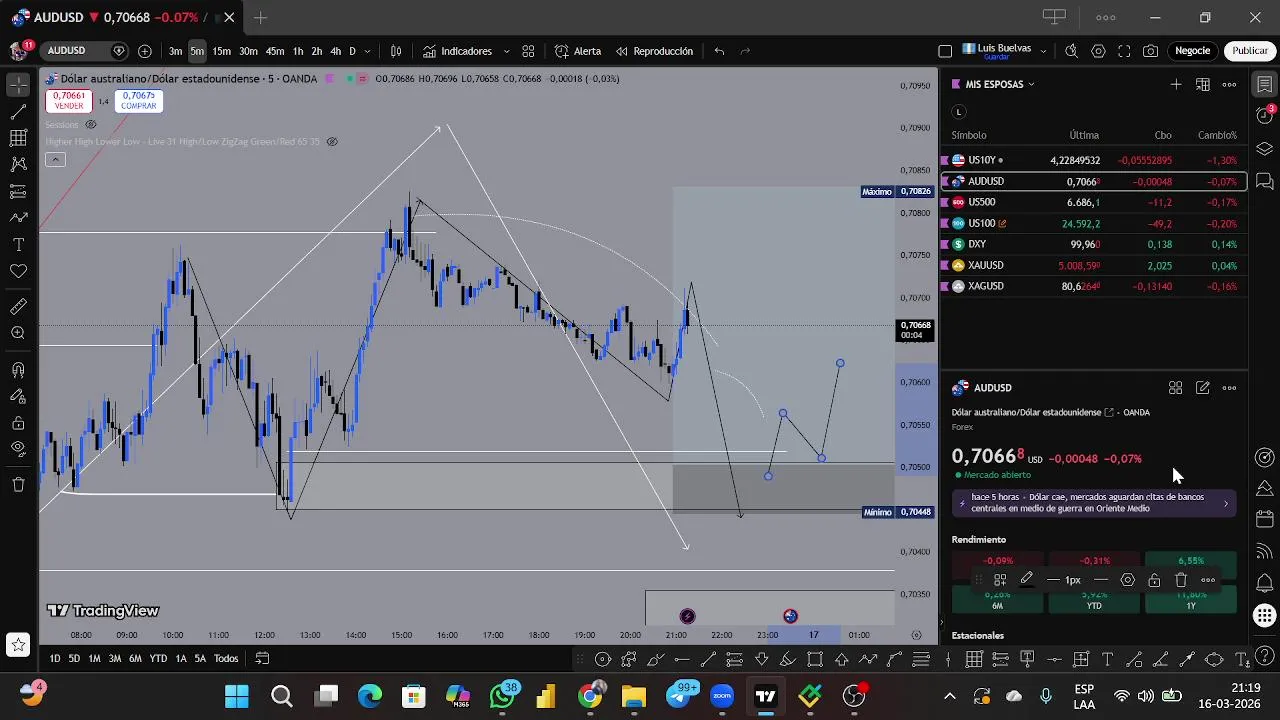The height and width of the screenshot is (720, 1280).
Task: Click the Negocie button
Action: coord(1192,51)
